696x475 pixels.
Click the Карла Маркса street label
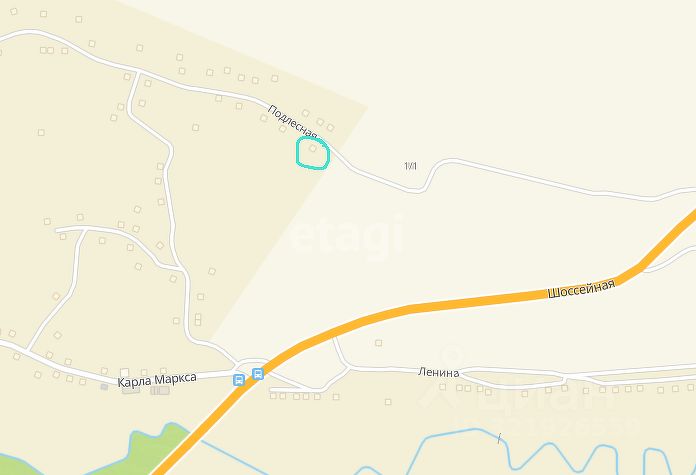157,380
